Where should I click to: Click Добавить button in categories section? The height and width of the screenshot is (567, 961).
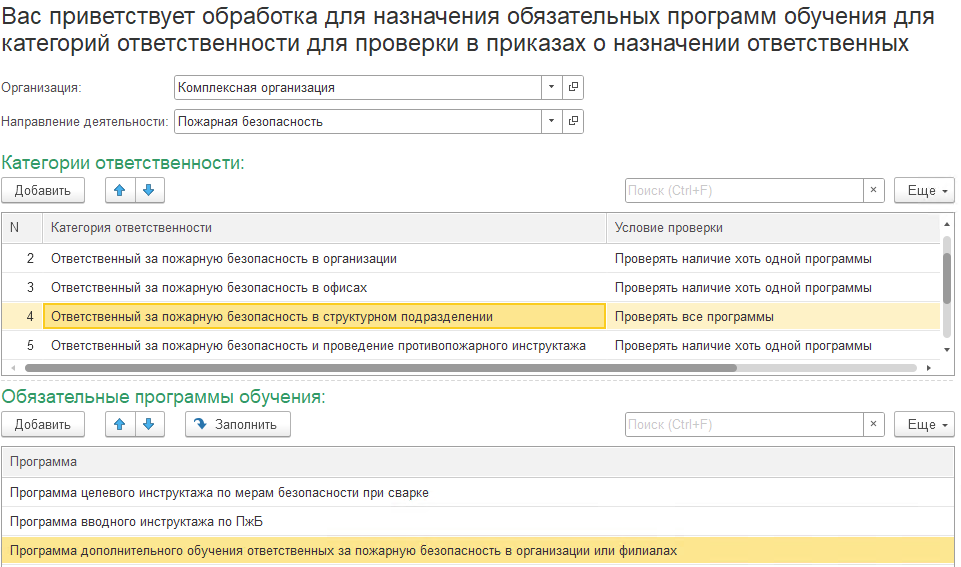pos(43,190)
